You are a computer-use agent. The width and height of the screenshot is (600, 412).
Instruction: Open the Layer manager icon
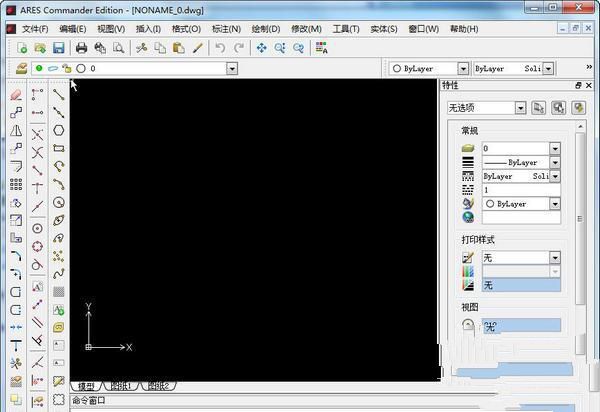click(x=21, y=68)
